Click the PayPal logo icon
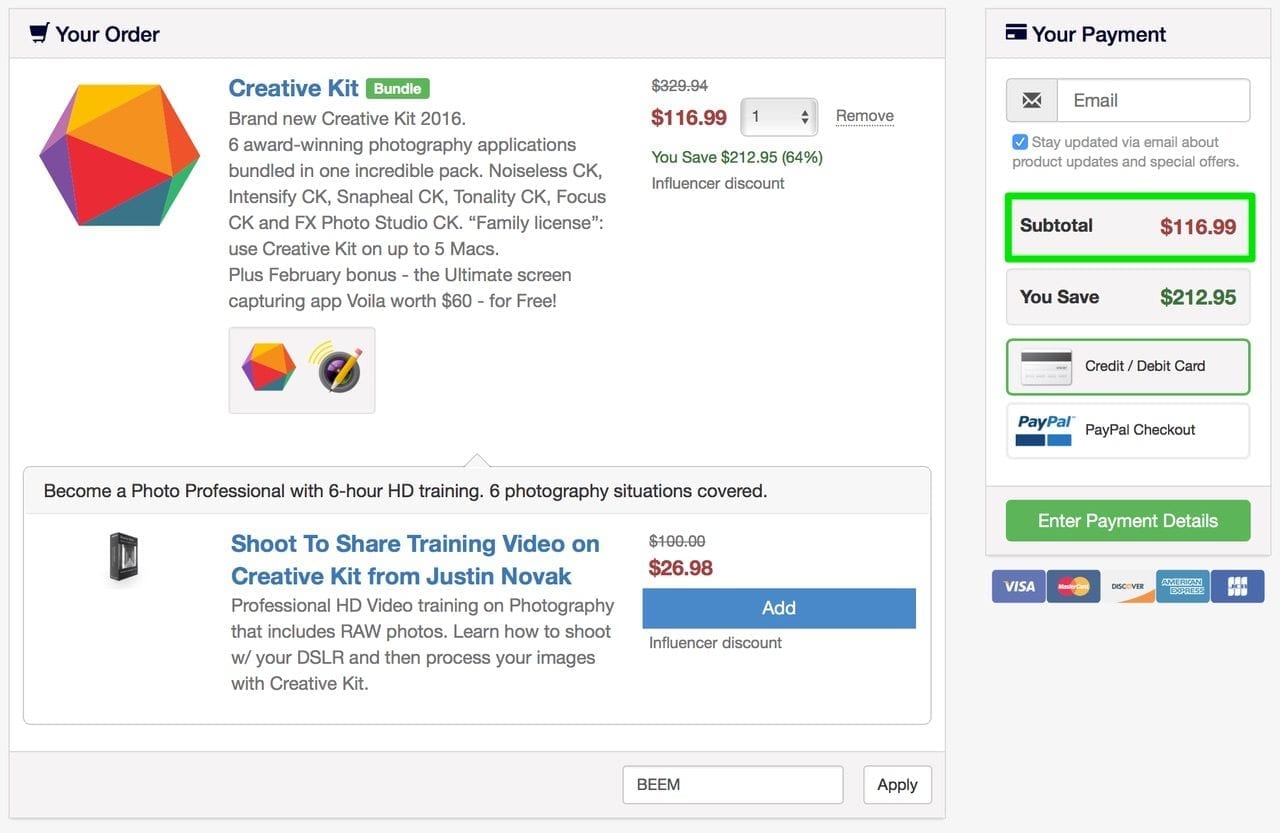1280x833 pixels. [1045, 430]
